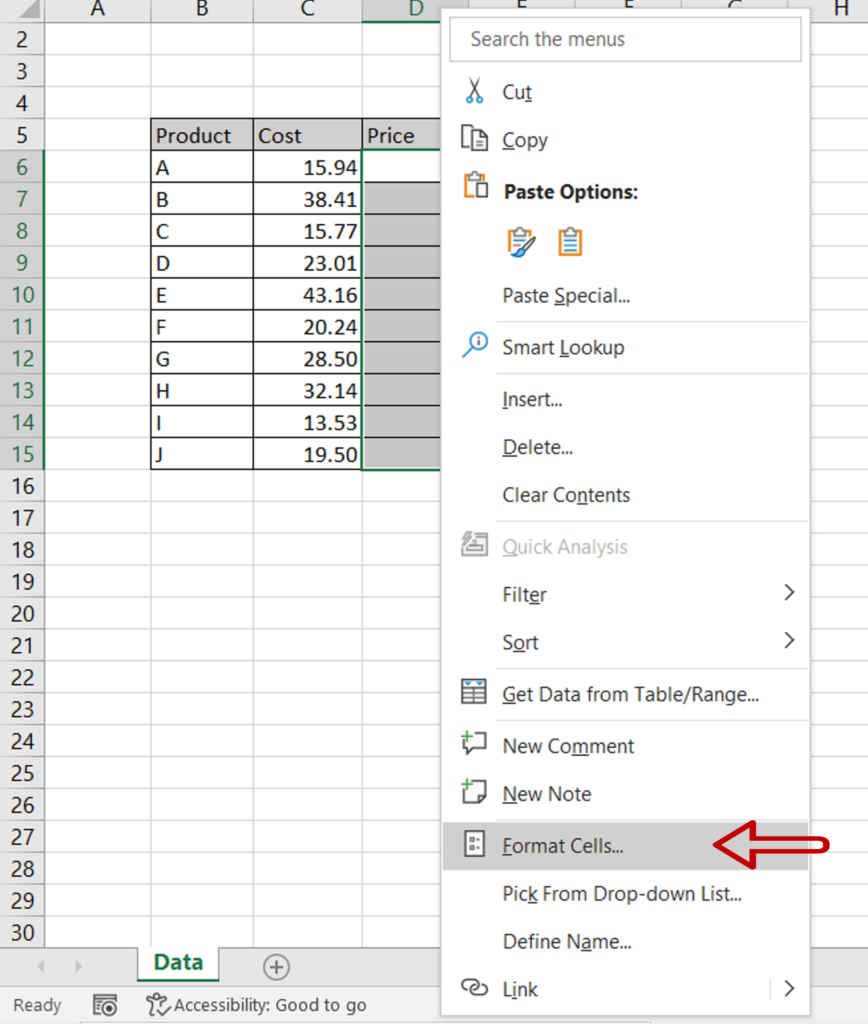
Task: Choose the Paste with brush option icon
Action: 521,242
